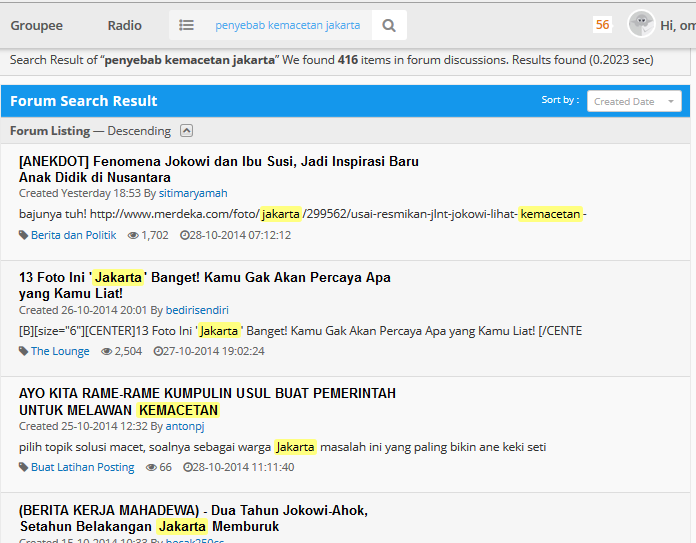Click timestamp 28-10-2014 11:11:40
This screenshot has width=696, height=543.
[243, 467]
